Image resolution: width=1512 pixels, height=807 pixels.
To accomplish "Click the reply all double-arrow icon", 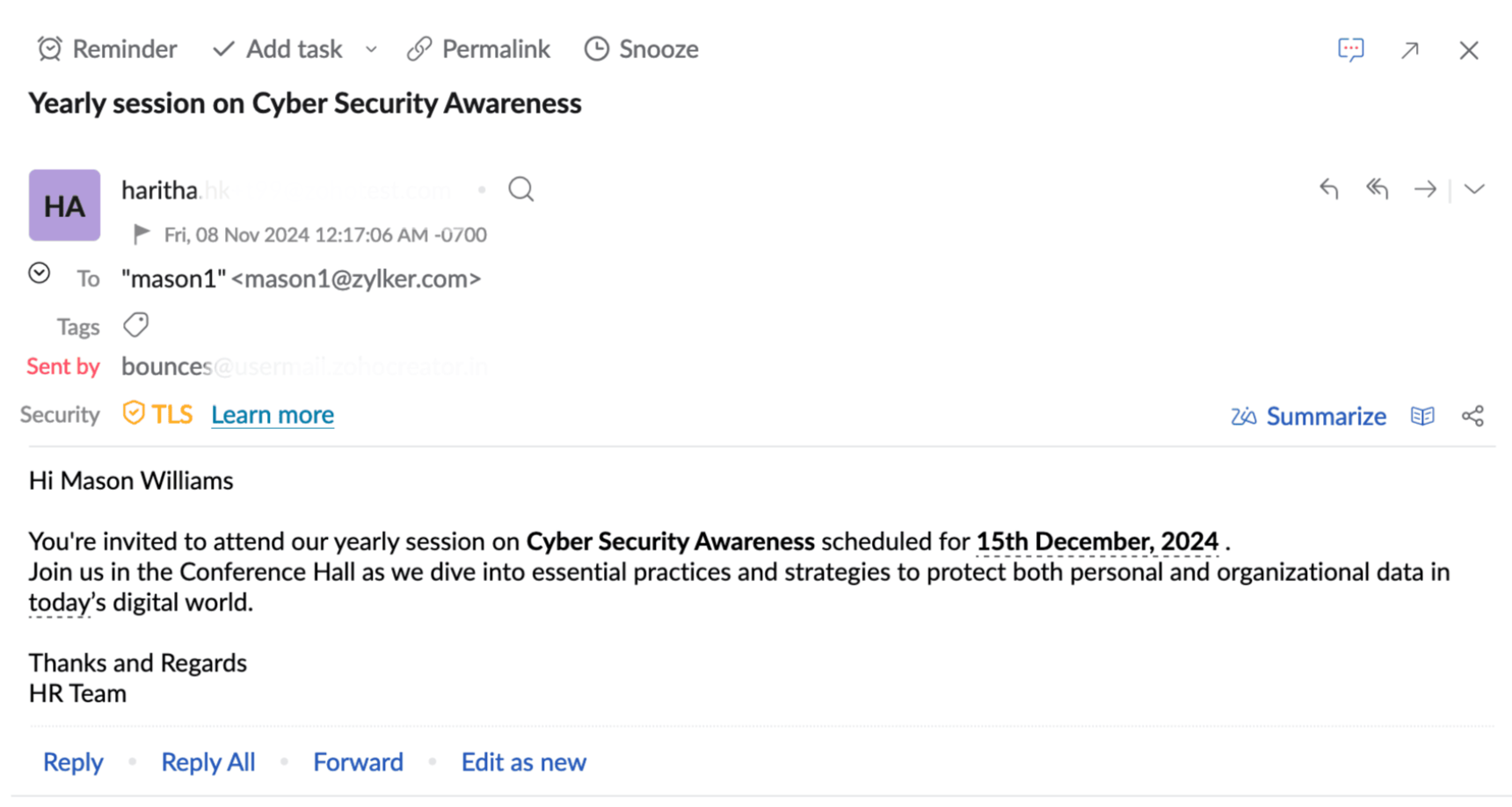I will (1377, 189).
